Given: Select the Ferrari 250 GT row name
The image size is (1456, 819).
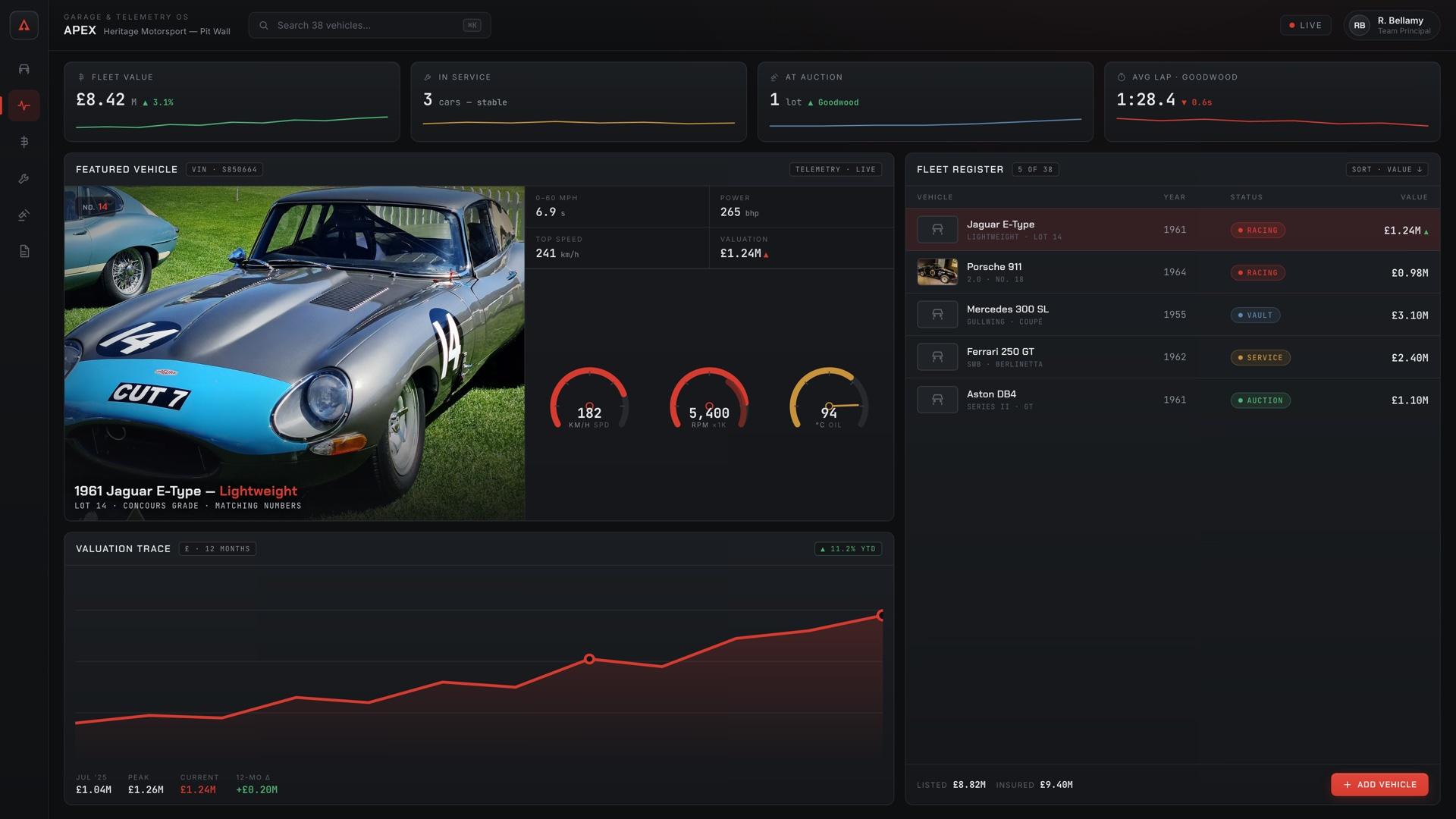Looking at the screenshot, I should [x=1000, y=351].
